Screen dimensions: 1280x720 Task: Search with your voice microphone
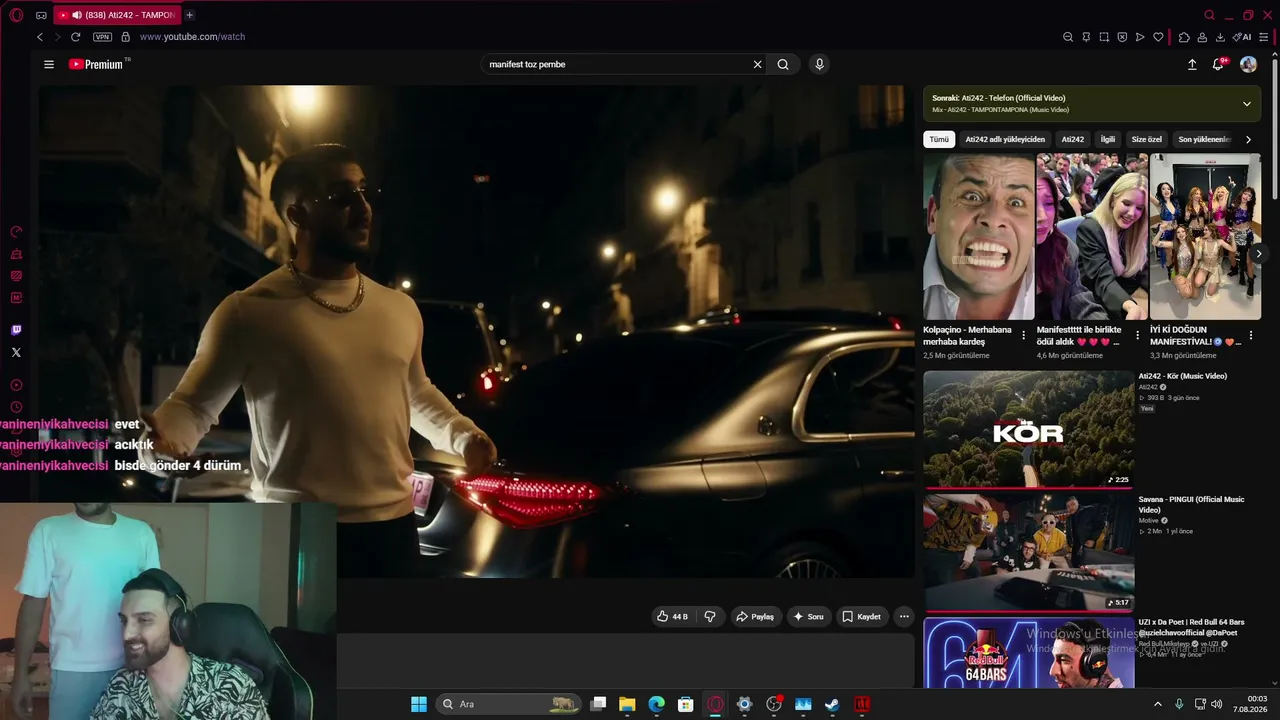coord(819,64)
